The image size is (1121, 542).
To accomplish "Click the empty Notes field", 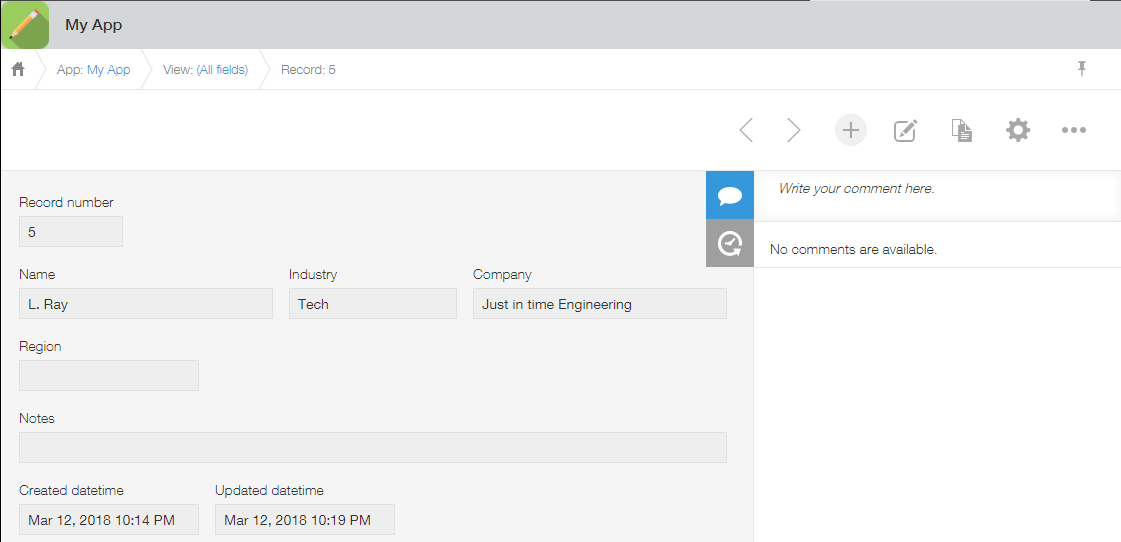I will pos(372,448).
